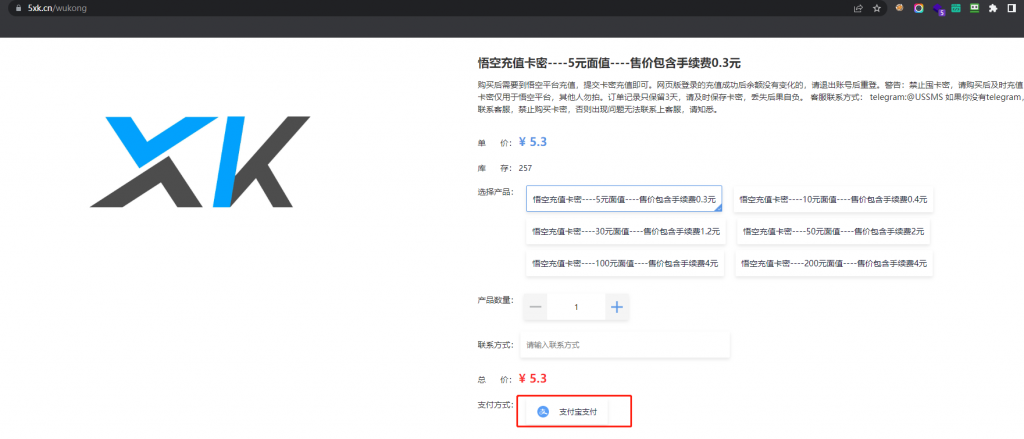Image resolution: width=1024 pixels, height=439 pixels.
Task: Click the unit price ¥ 5.3 in blue
Action: [533, 142]
